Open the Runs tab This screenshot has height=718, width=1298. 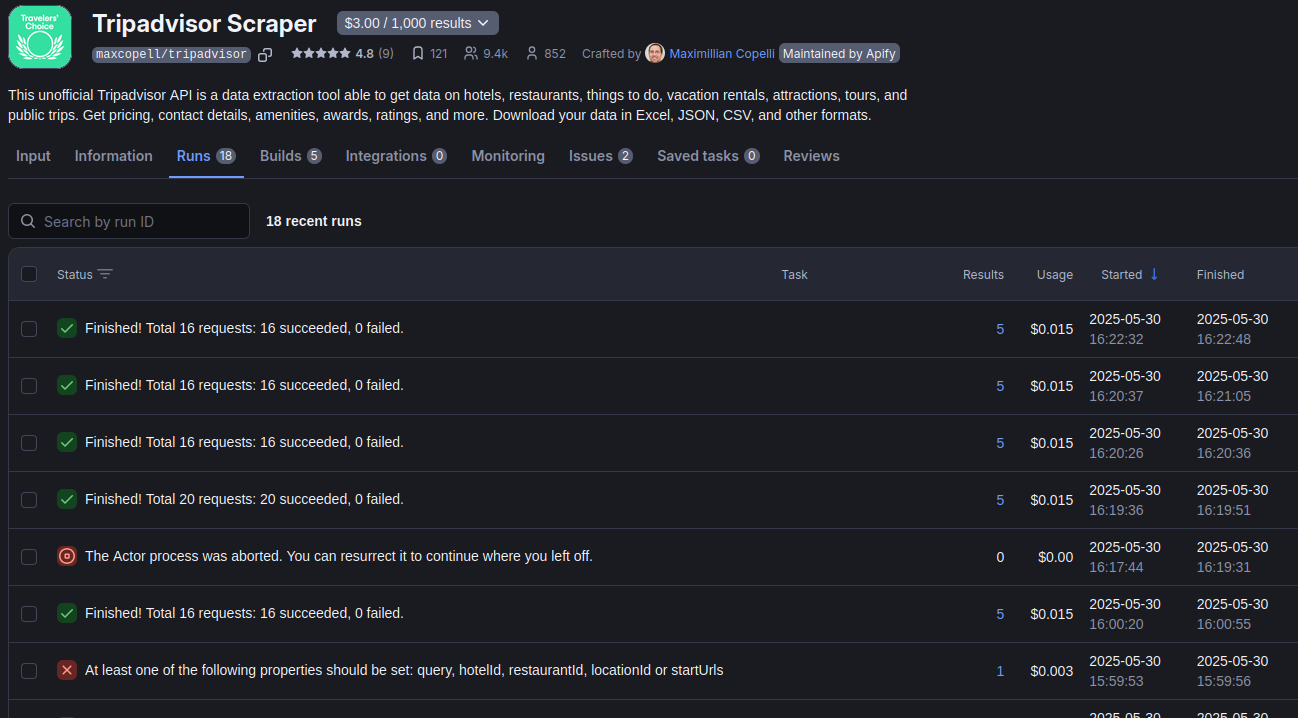[x=206, y=156]
